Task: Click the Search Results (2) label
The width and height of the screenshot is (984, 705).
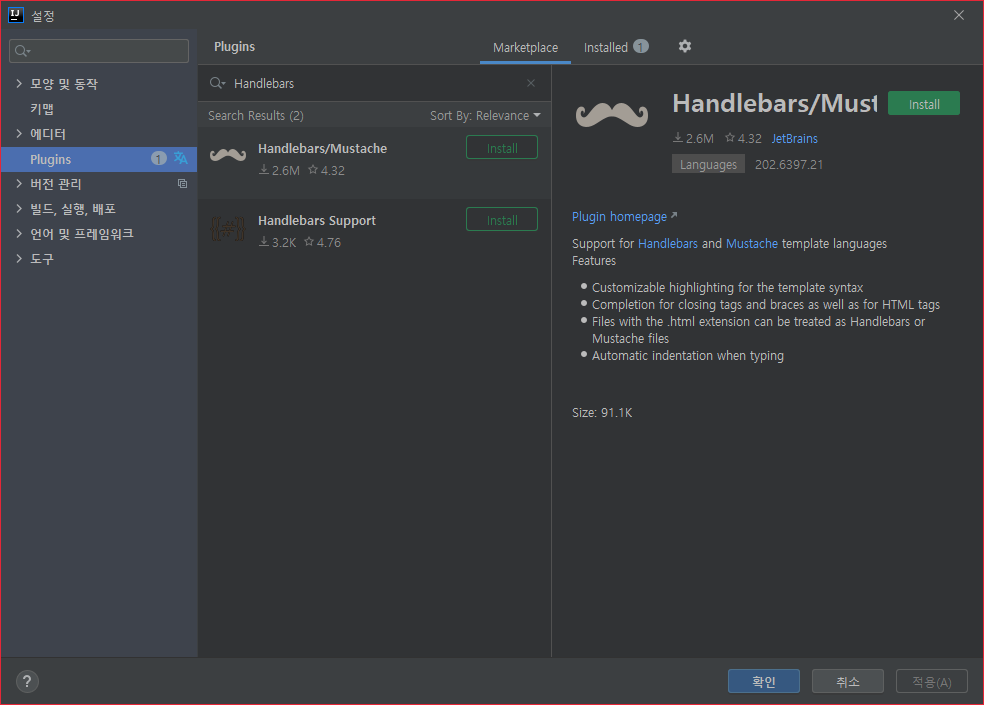Action: pyautogui.click(x=256, y=116)
